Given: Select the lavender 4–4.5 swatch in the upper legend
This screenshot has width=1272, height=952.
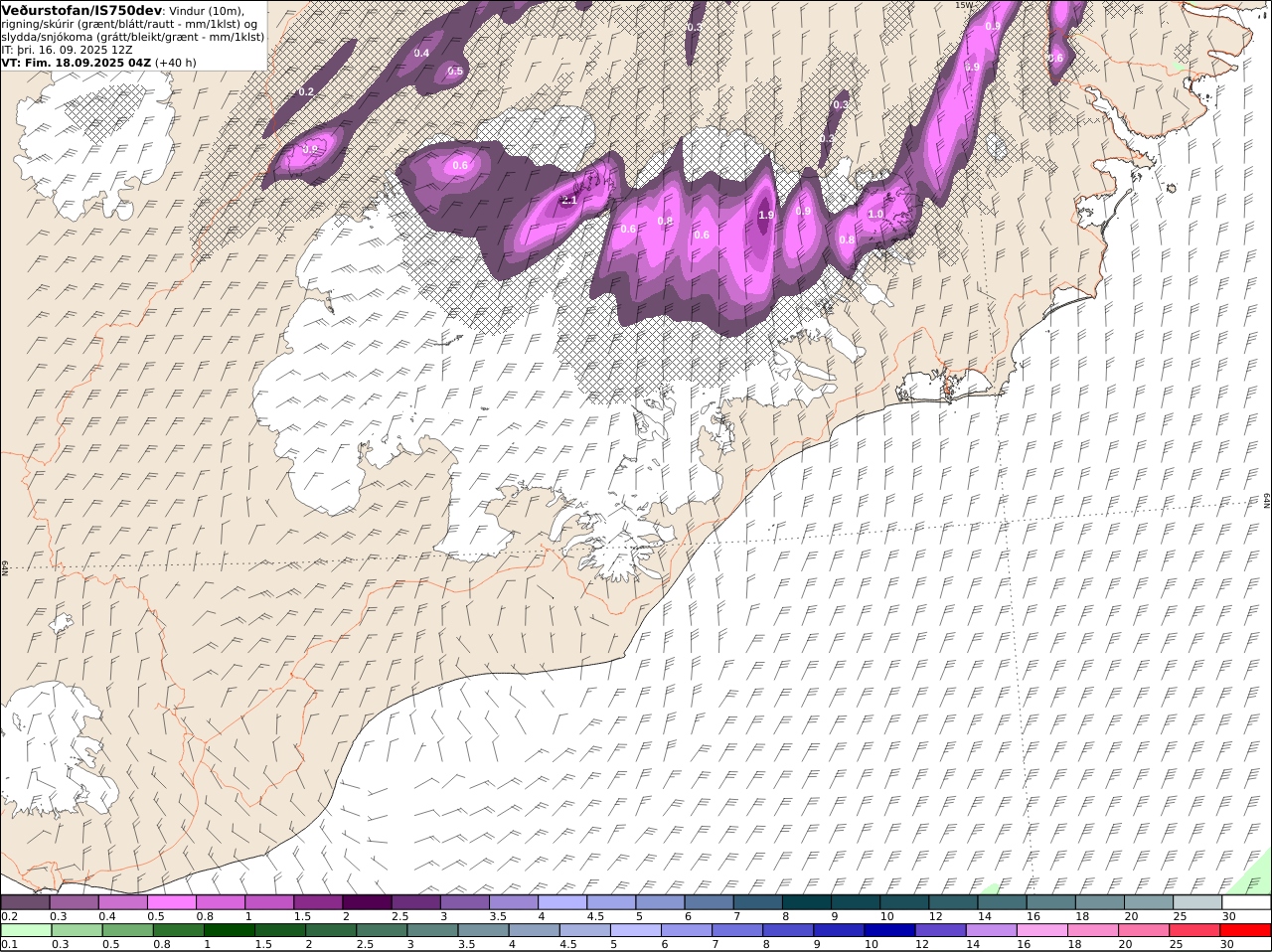Looking at the screenshot, I should tap(560, 902).
